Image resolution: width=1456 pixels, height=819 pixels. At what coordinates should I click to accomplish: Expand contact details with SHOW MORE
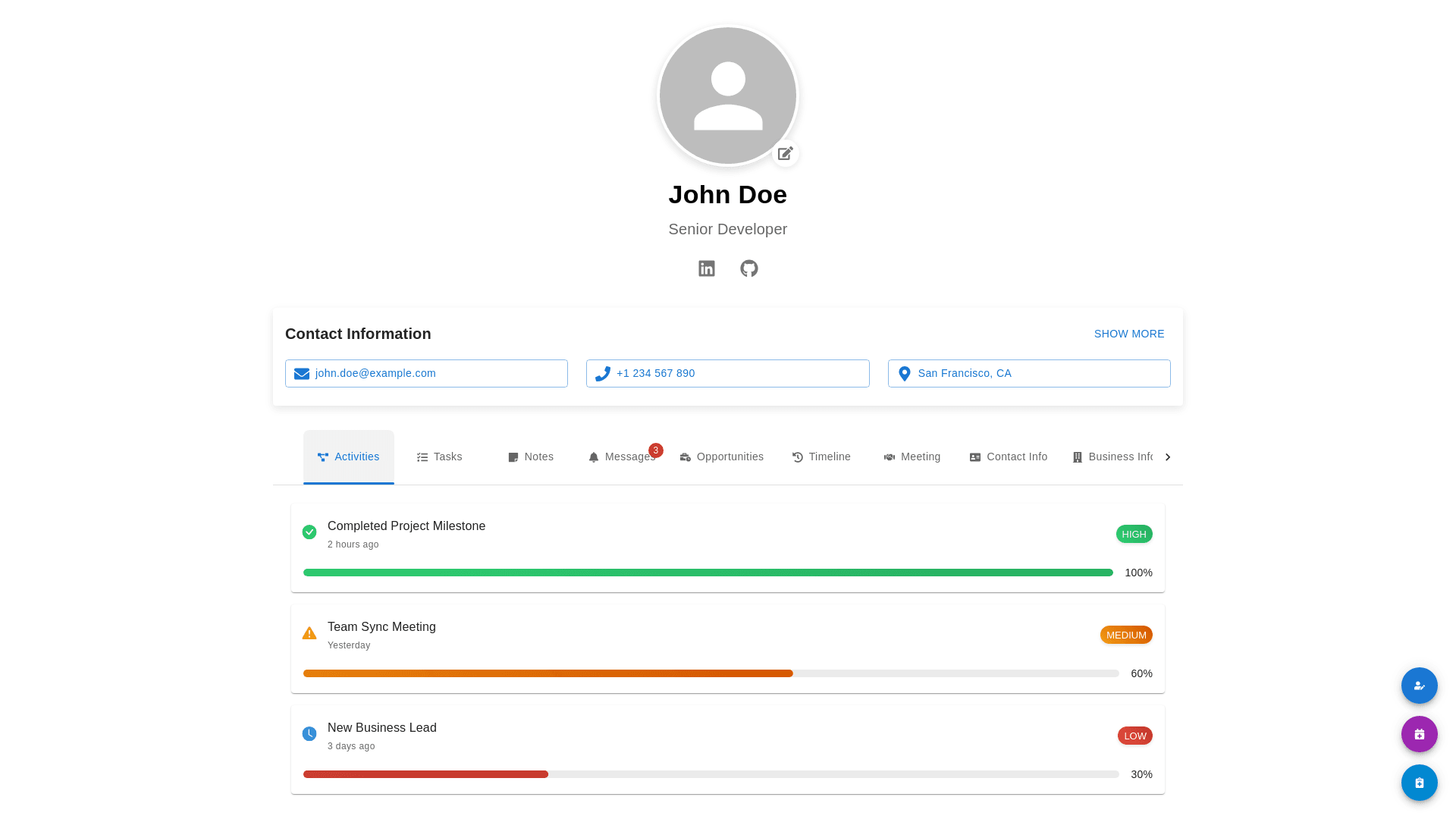coord(1128,334)
